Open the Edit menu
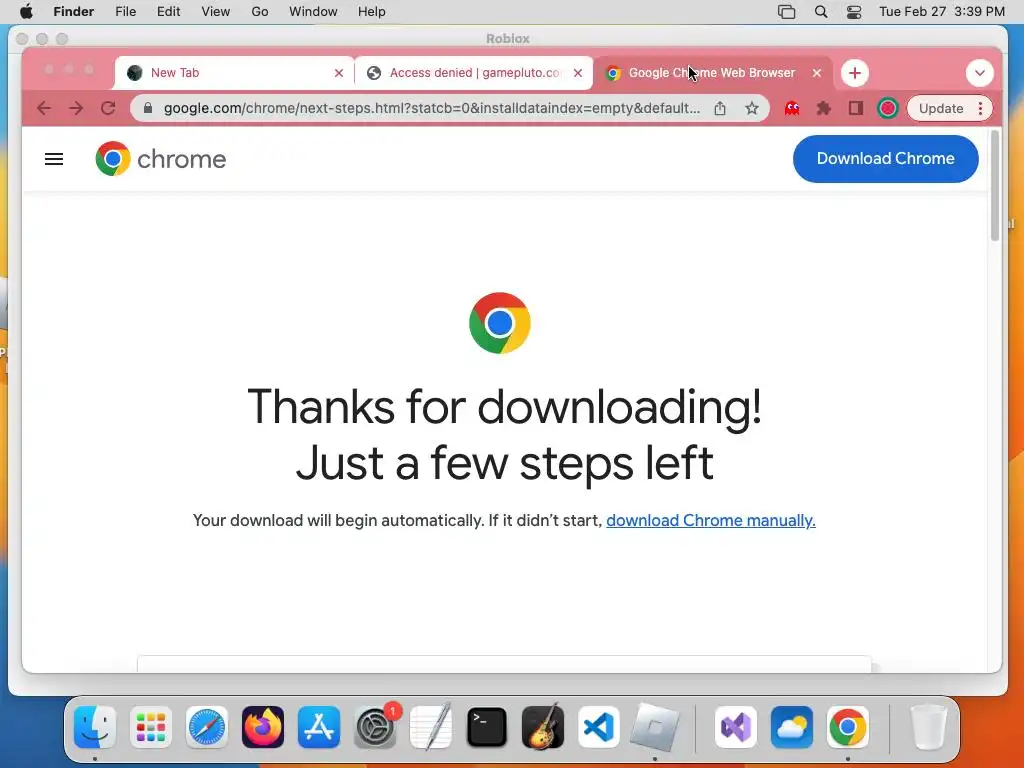Screen dimensions: 1024x768 click(168, 12)
